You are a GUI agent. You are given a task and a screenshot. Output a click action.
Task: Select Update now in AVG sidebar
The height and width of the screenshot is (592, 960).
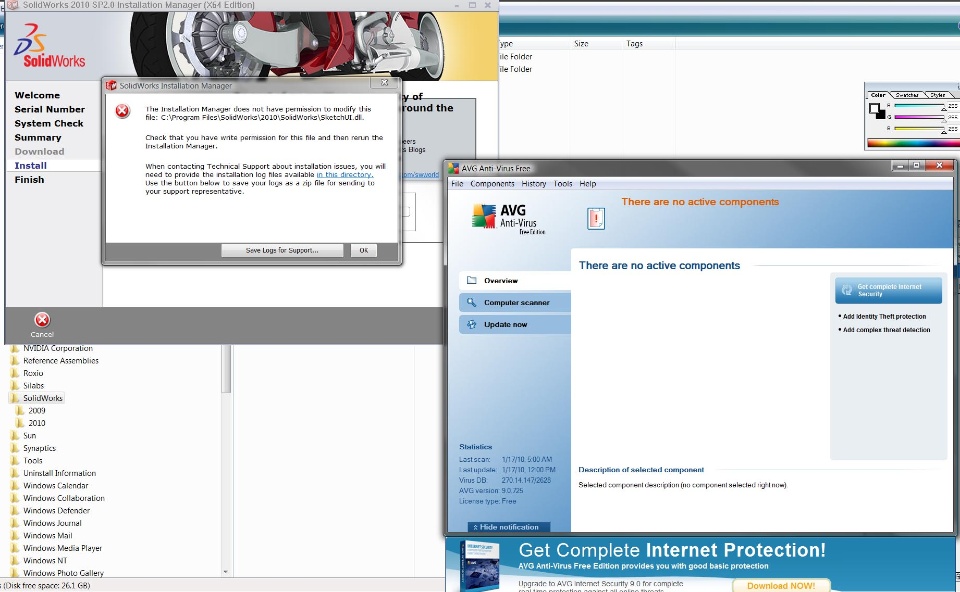[515, 324]
